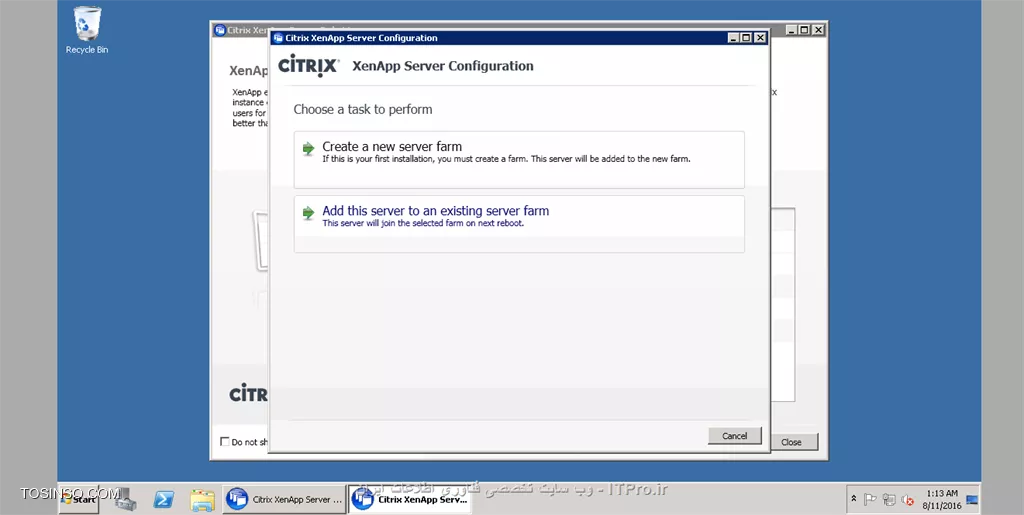Launch Server Manager from the taskbar

tap(124, 499)
